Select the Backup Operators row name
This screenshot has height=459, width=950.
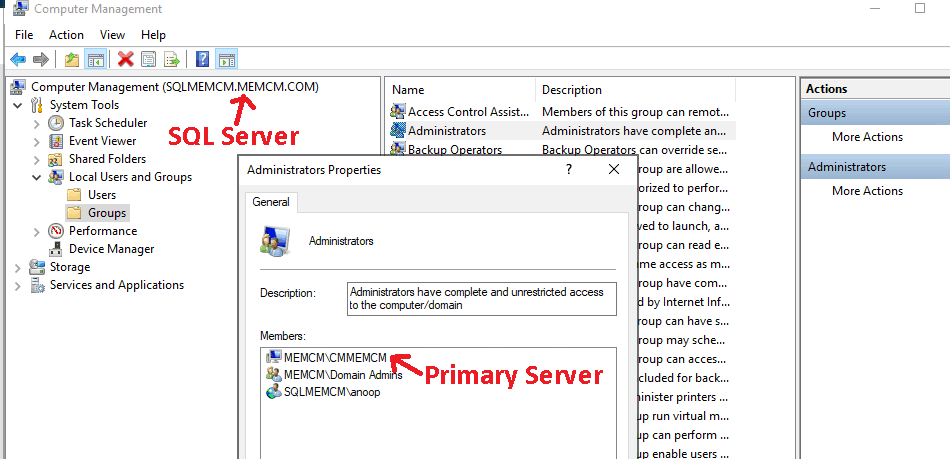coord(454,149)
